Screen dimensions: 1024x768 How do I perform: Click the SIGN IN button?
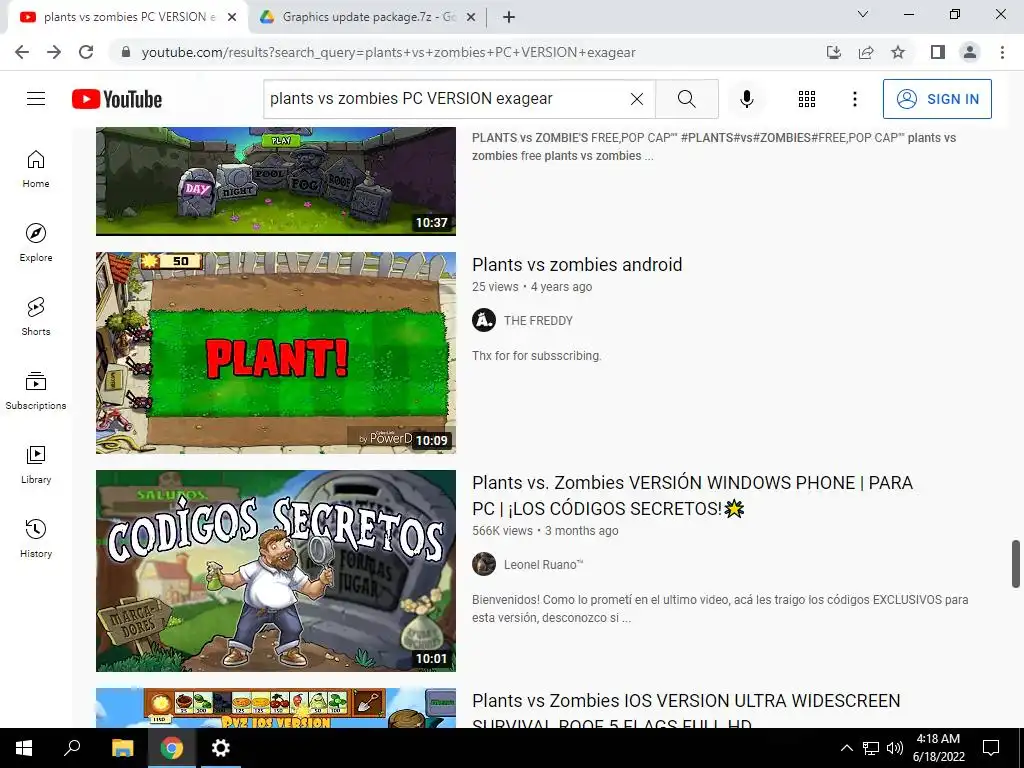pyautogui.click(x=937, y=99)
